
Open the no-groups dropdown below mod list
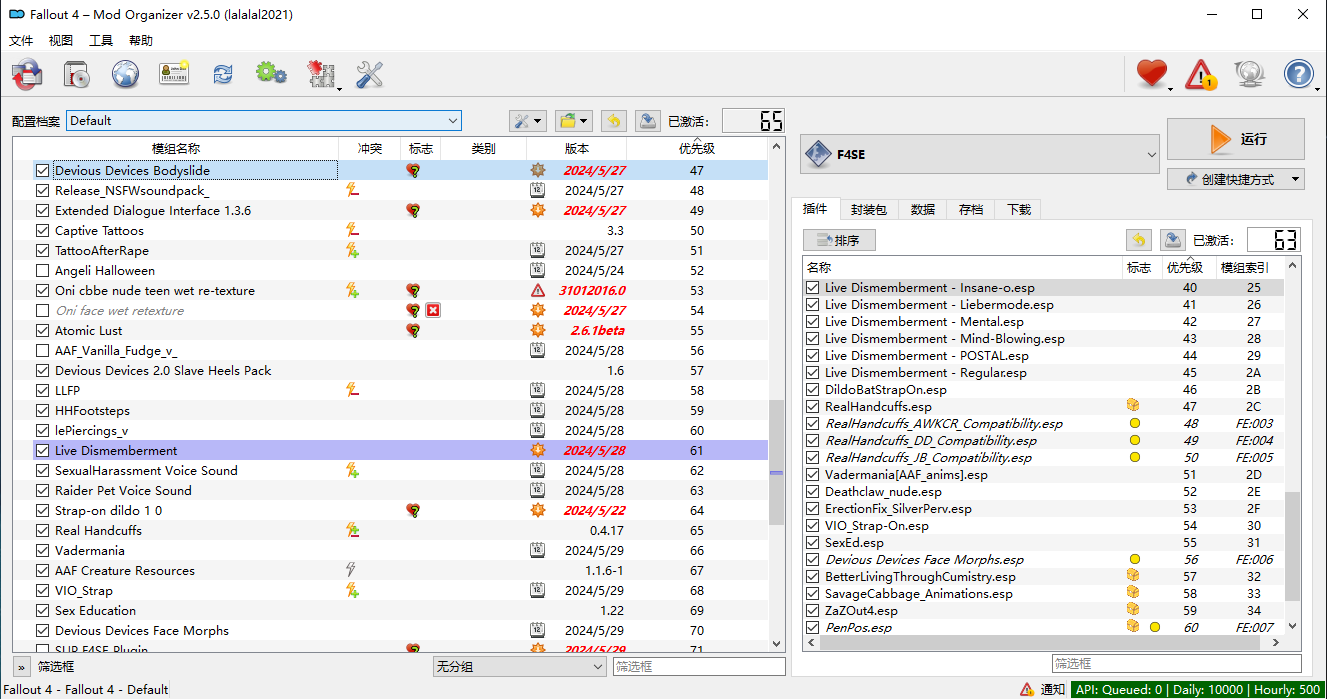520,666
